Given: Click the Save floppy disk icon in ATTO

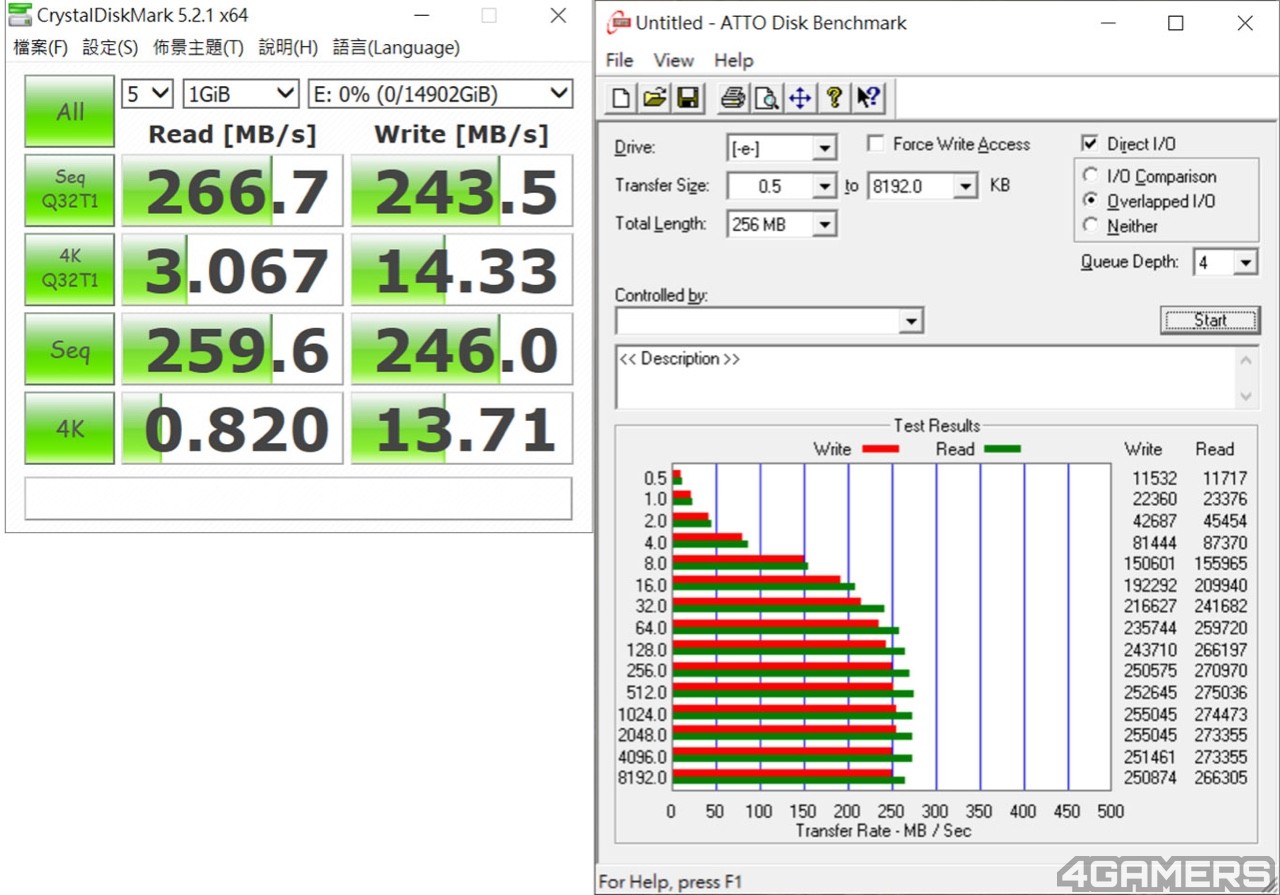Looking at the screenshot, I should click(688, 97).
